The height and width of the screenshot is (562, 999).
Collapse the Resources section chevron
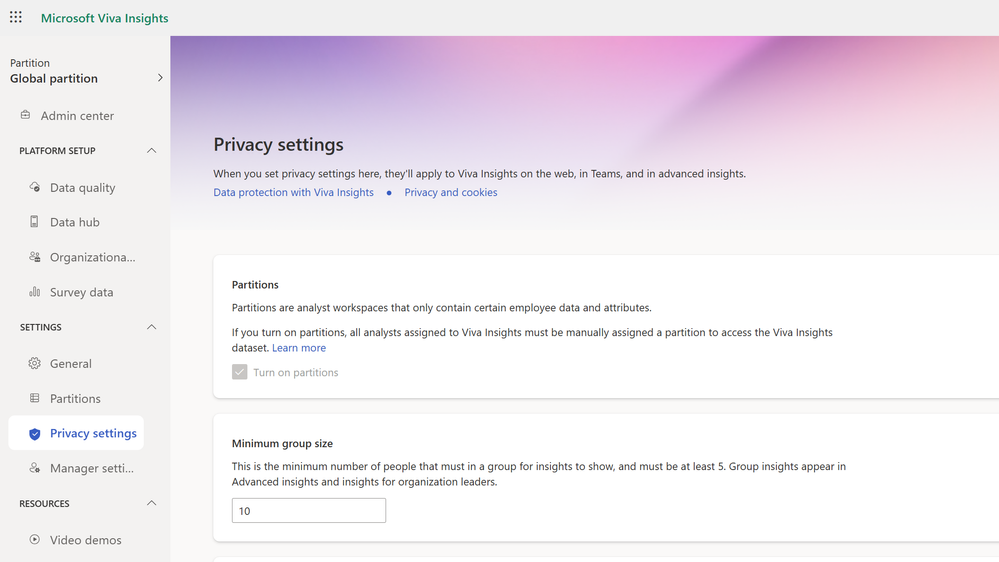(x=152, y=503)
